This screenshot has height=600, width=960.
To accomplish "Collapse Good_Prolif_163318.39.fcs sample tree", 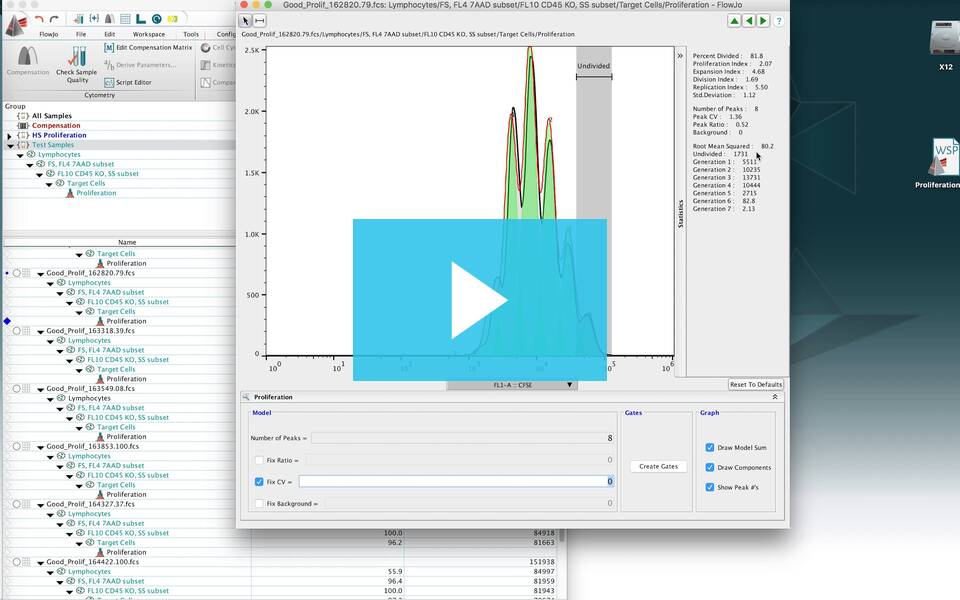I will click(x=40, y=331).
